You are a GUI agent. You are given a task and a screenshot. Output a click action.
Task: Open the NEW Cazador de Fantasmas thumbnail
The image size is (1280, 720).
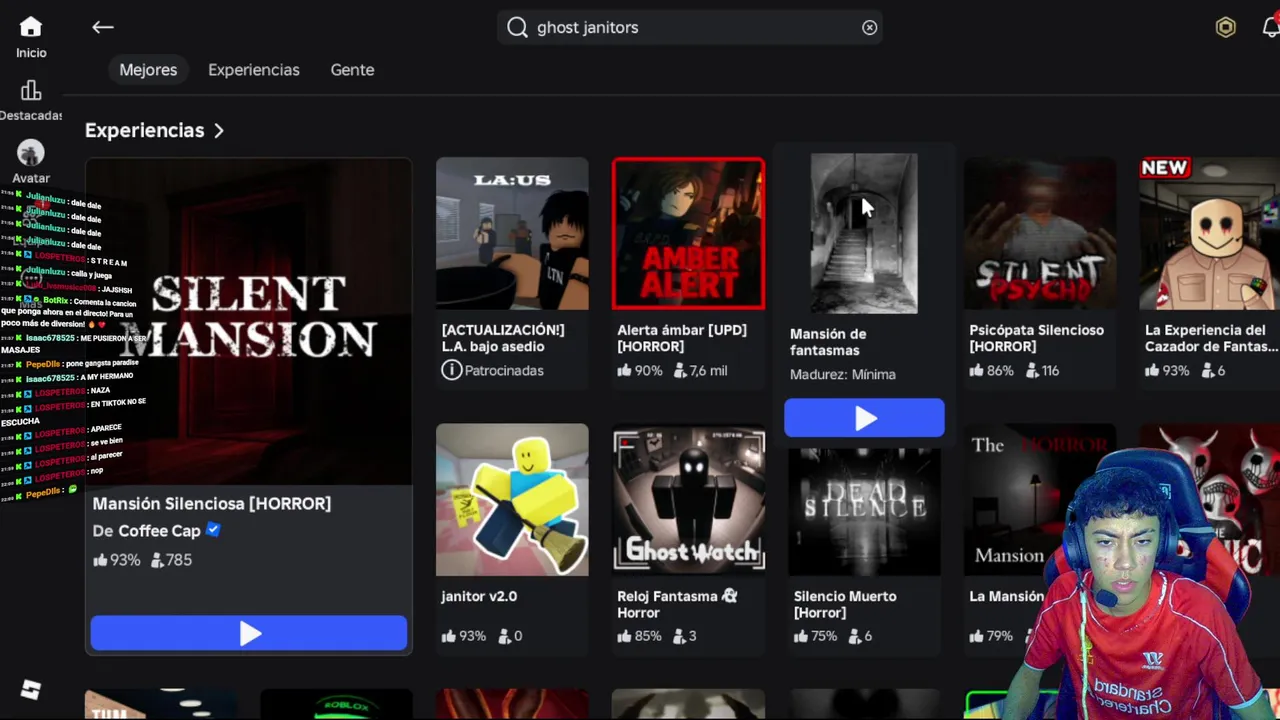click(1210, 233)
